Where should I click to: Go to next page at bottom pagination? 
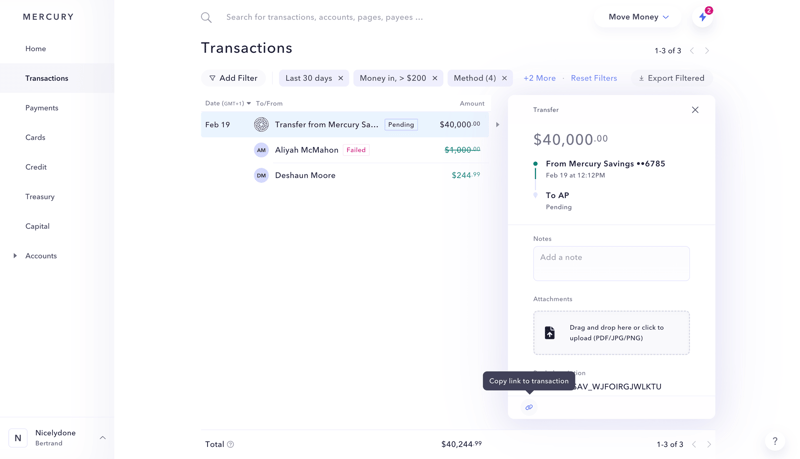coord(709,444)
